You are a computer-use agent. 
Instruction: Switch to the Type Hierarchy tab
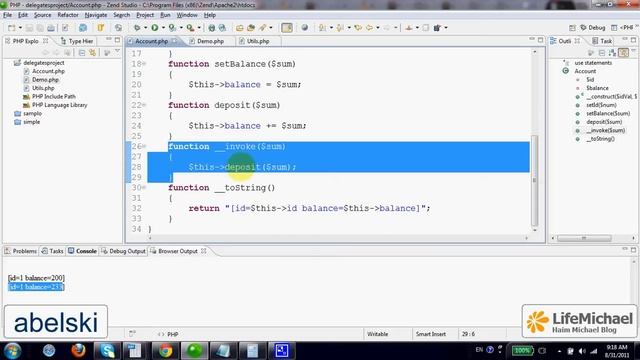coord(77,41)
